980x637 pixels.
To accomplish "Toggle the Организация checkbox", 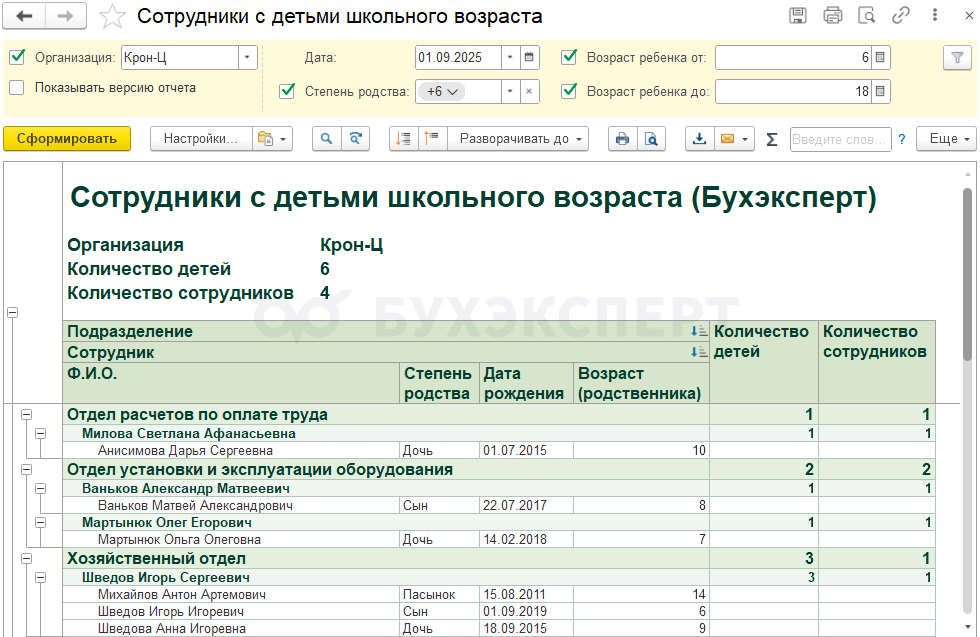I will tap(18, 58).
